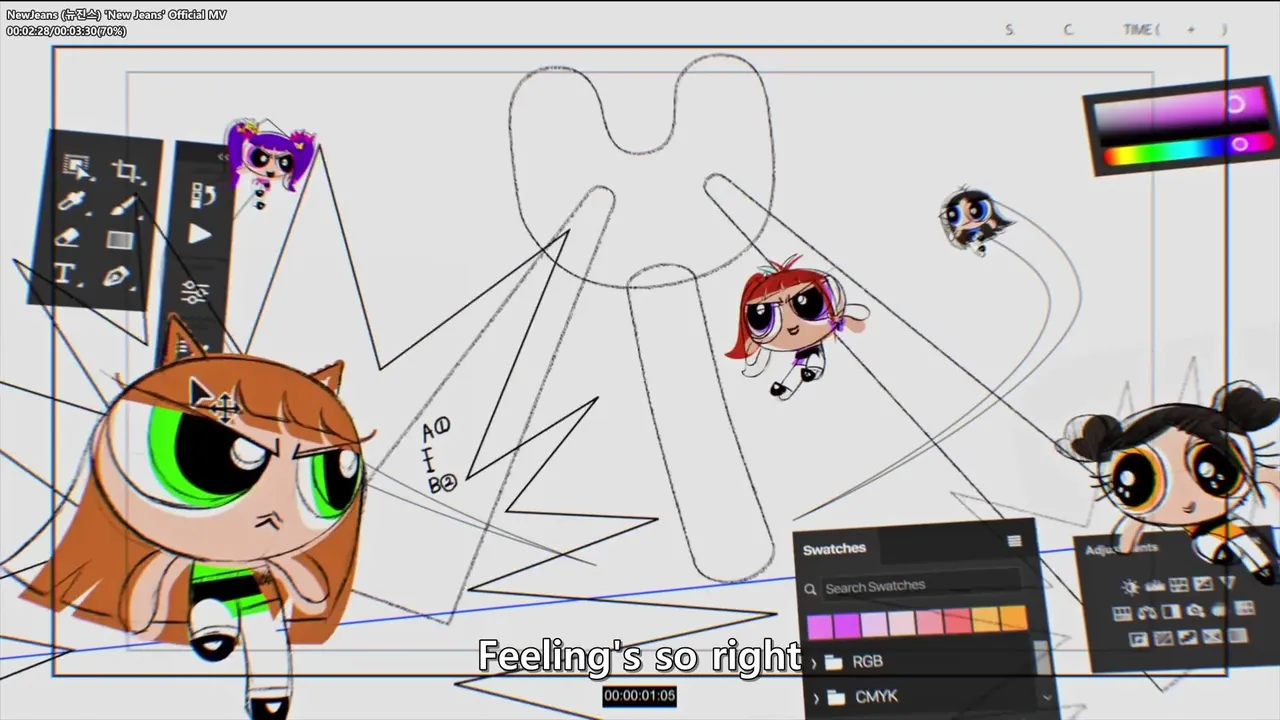This screenshot has height=720, width=1280.
Task: Add a Posterize adjustment
Action: (1164, 638)
